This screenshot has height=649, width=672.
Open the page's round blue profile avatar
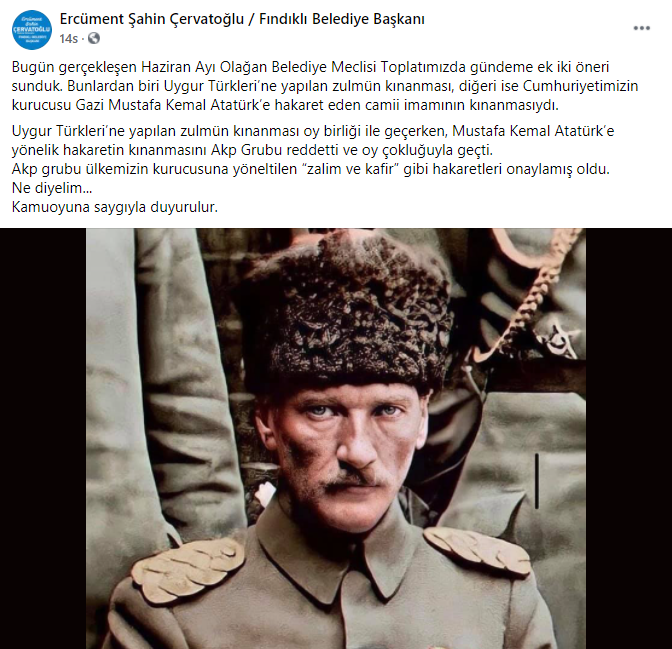(32, 30)
